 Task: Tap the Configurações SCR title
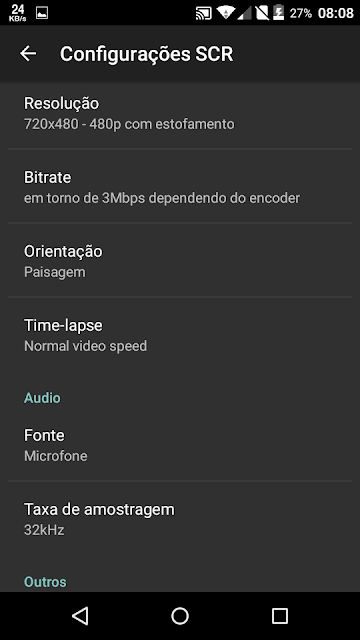tap(147, 54)
